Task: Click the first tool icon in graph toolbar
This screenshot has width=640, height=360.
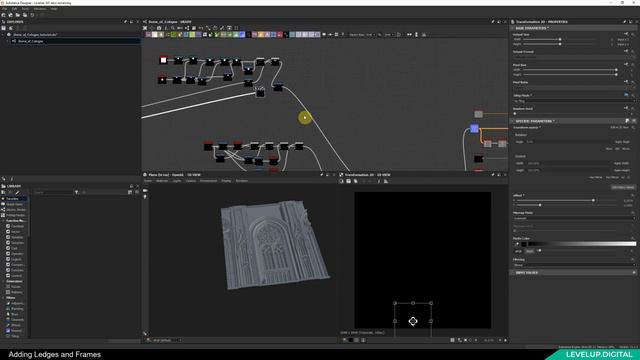Action: coord(145,28)
